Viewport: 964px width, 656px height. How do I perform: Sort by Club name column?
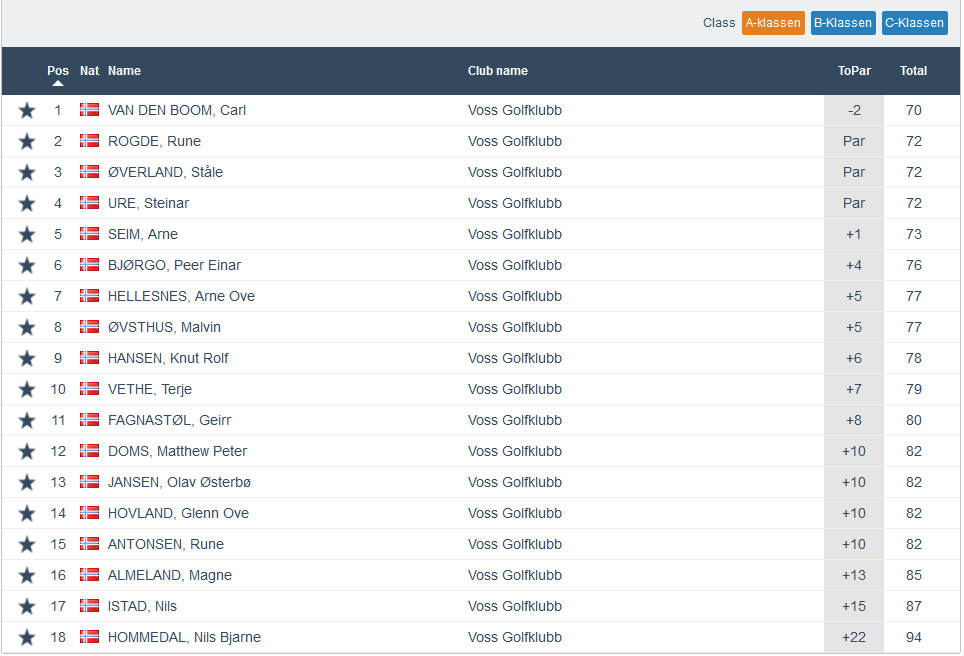497,71
